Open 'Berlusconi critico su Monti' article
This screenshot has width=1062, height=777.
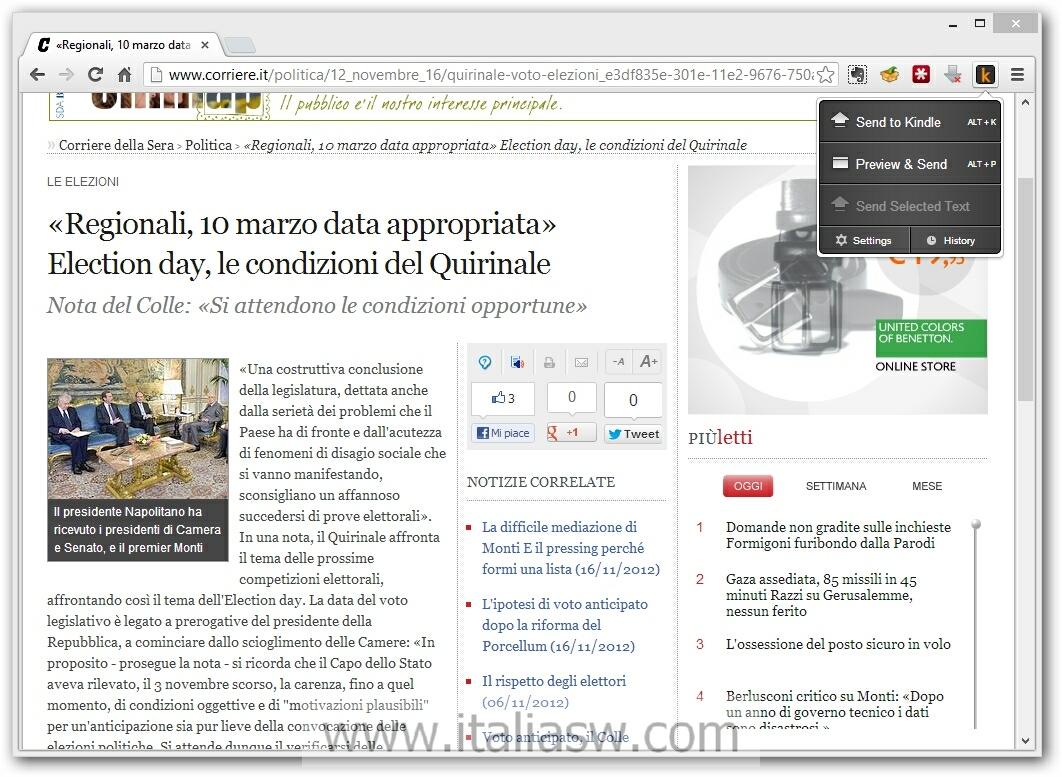coord(834,708)
